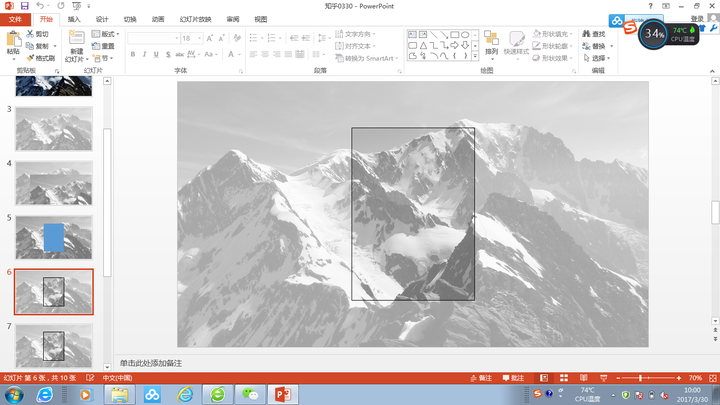Toggle Bold formatting
This screenshot has width=720, height=405.
click(133, 54)
